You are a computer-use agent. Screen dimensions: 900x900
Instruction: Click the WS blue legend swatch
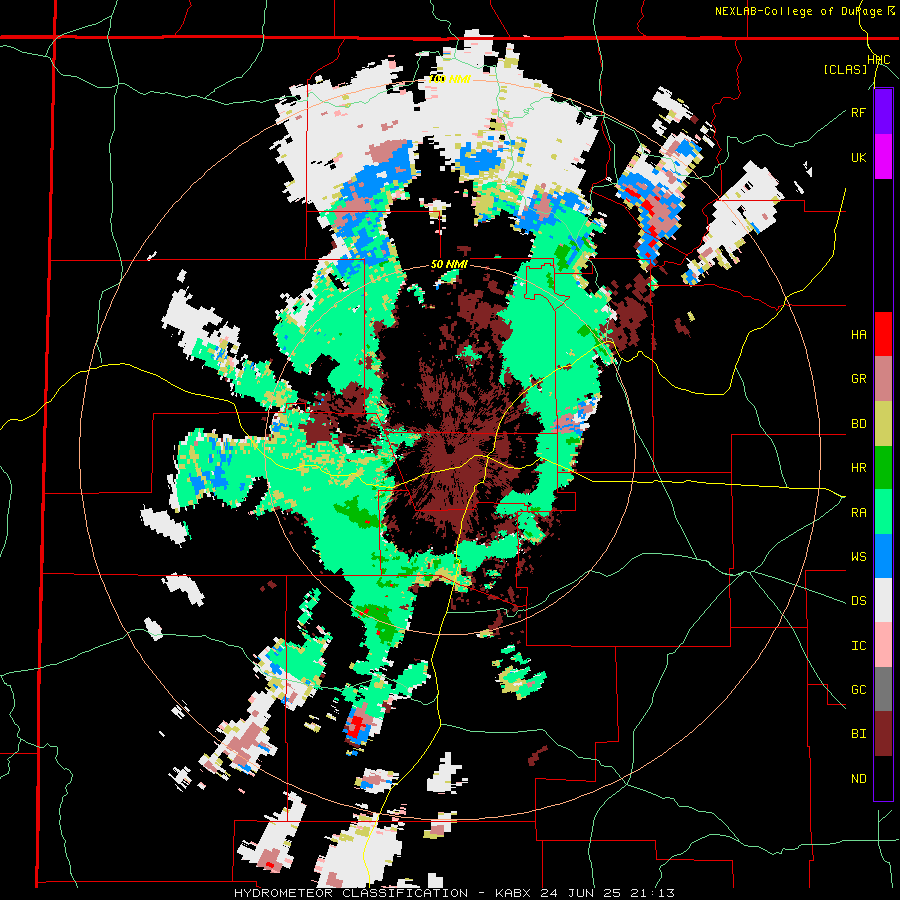coord(883,556)
